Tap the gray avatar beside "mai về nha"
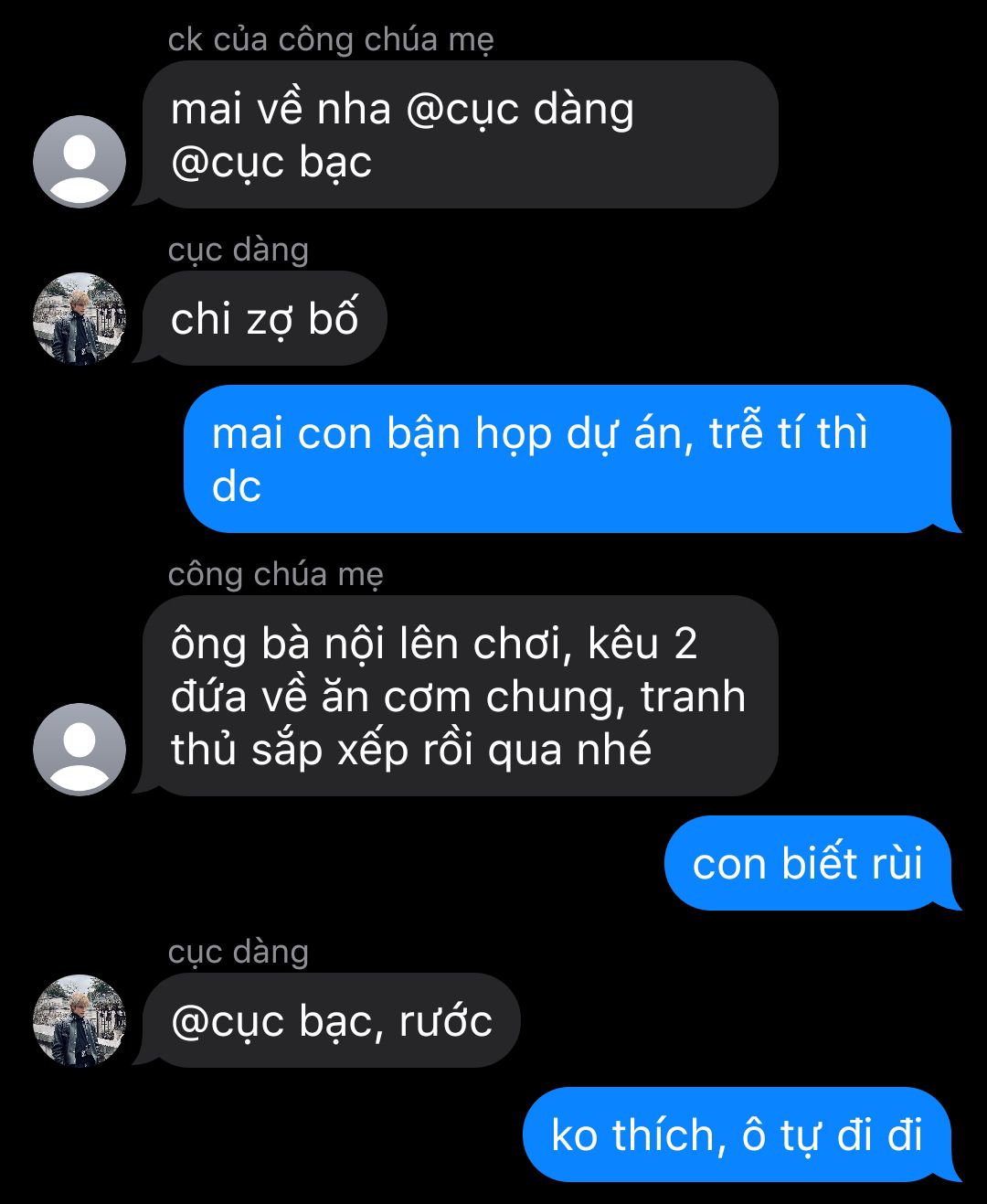The image size is (987, 1204). pos(80,162)
